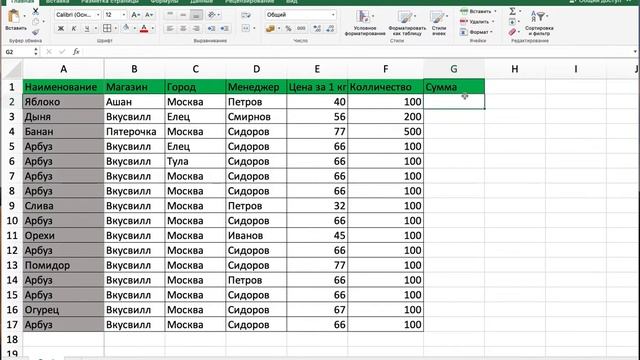Click the Increase decimal icon
This screenshot has width=640, height=360.
(317, 28)
